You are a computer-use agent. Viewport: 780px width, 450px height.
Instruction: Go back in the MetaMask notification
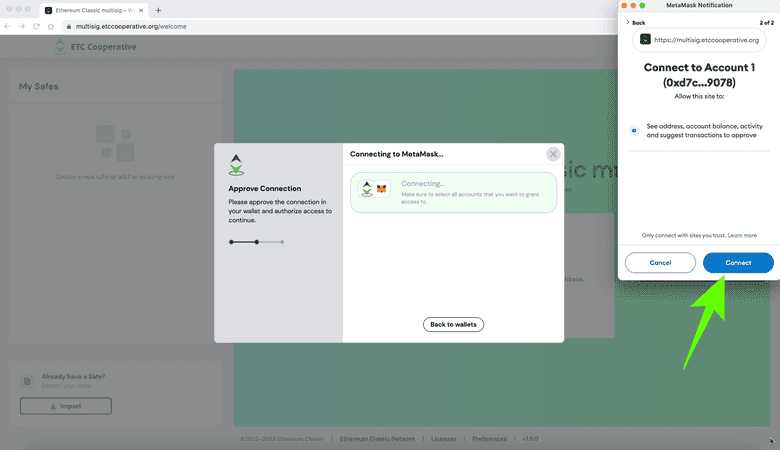click(x=635, y=22)
